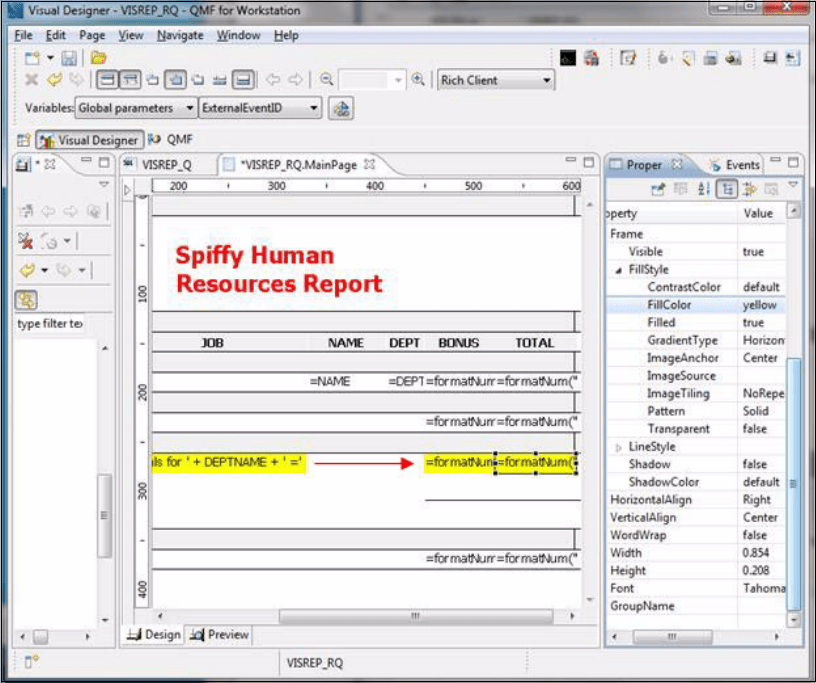
Task: Click the New object toolbar icon
Action: [x=32, y=58]
